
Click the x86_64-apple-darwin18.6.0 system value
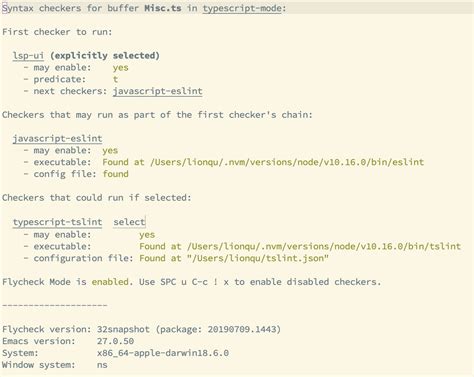click(x=163, y=353)
